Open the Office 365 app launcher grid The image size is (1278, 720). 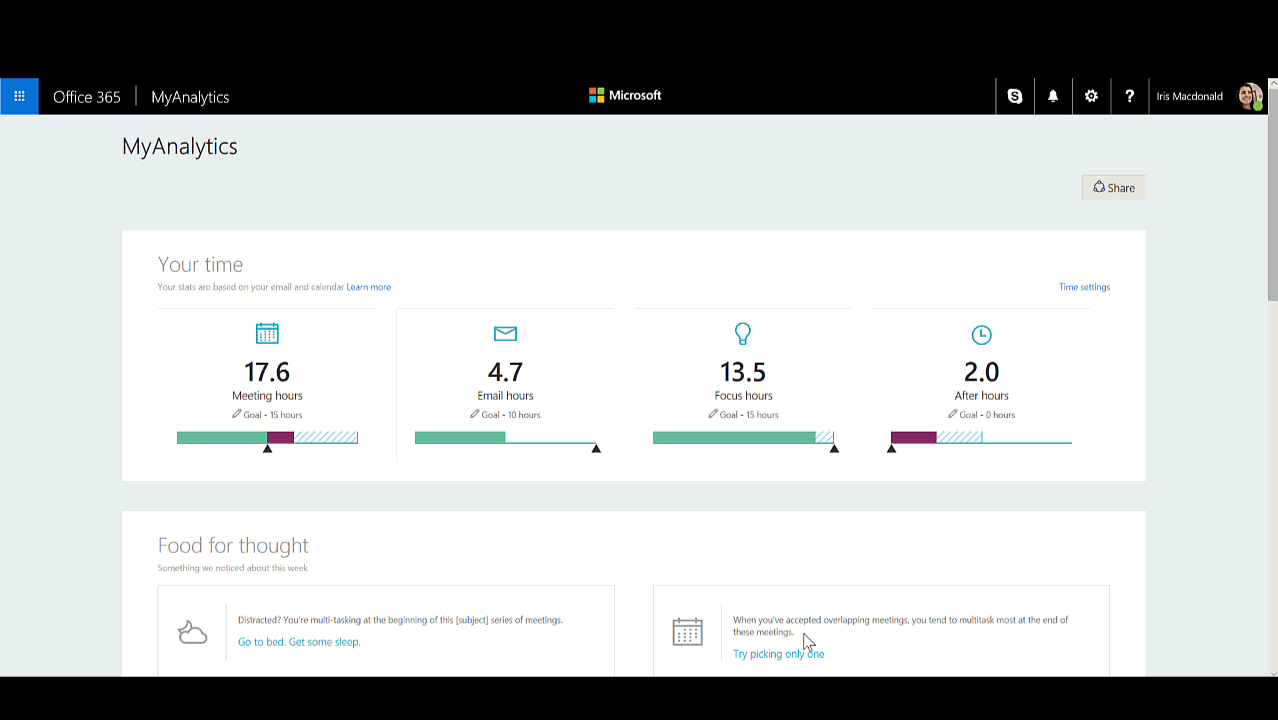[19, 96]
